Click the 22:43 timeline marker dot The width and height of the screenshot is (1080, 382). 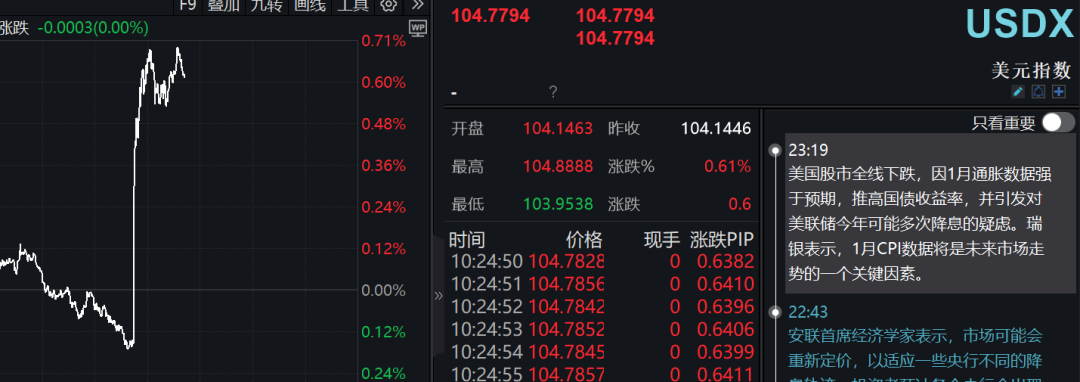(x=776, y=312)
